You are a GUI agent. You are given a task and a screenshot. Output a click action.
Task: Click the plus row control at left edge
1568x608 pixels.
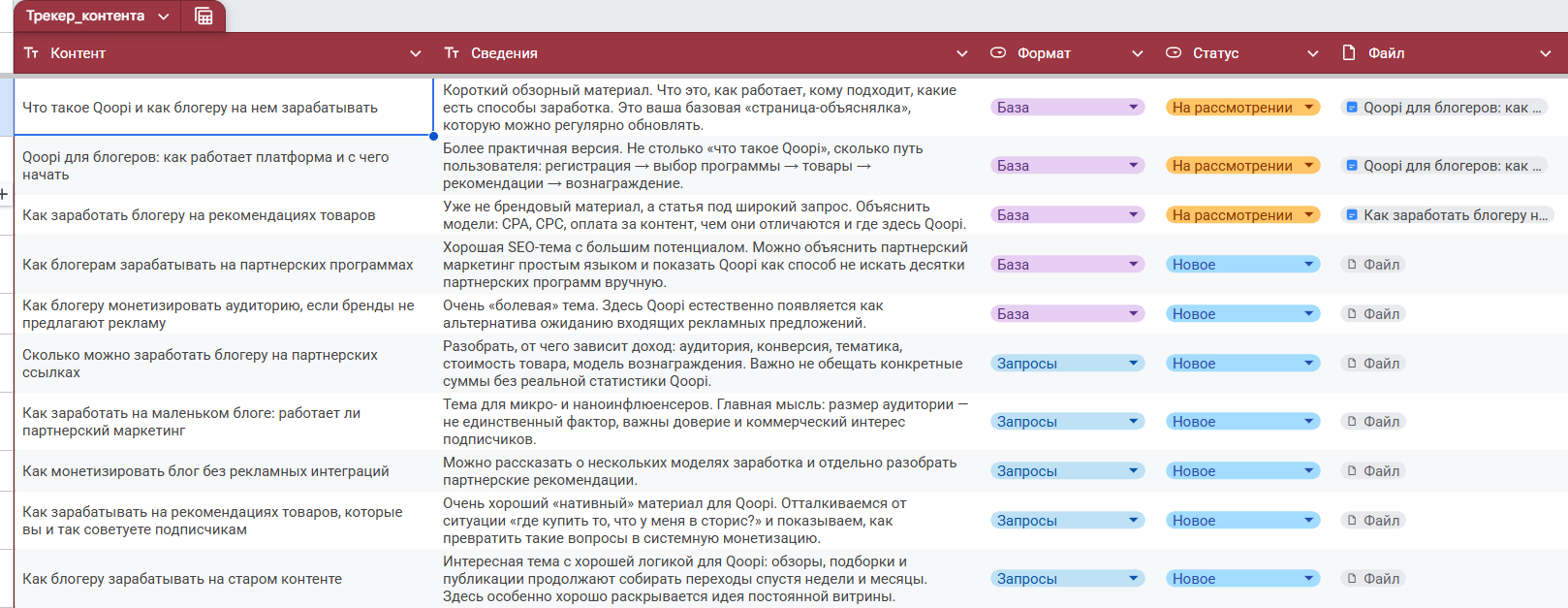(4, 194)
